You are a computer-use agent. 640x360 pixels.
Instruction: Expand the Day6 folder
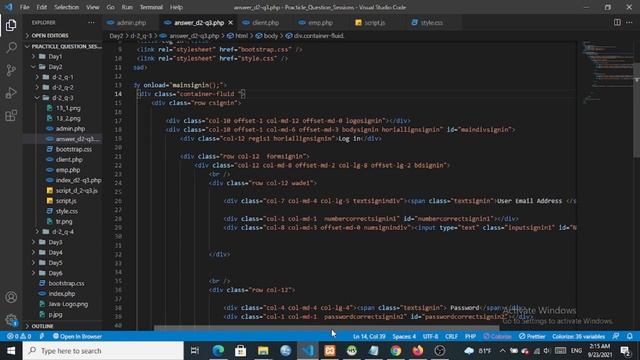(62, 273)
